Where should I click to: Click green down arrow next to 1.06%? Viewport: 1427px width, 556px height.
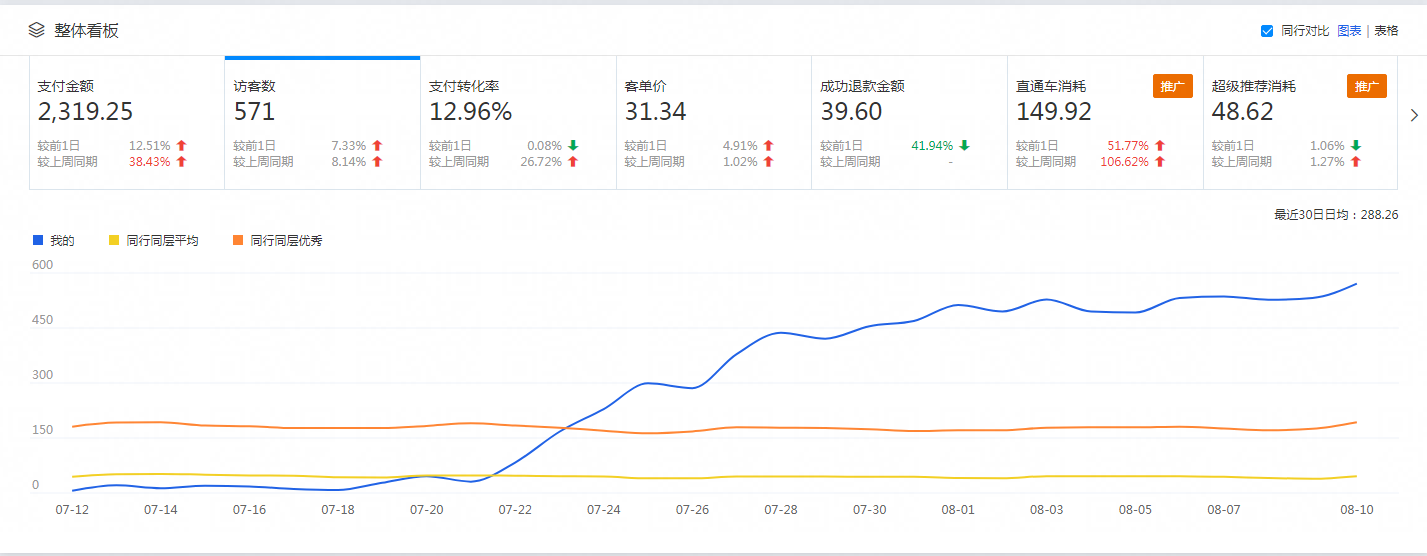pos(1355,145)
